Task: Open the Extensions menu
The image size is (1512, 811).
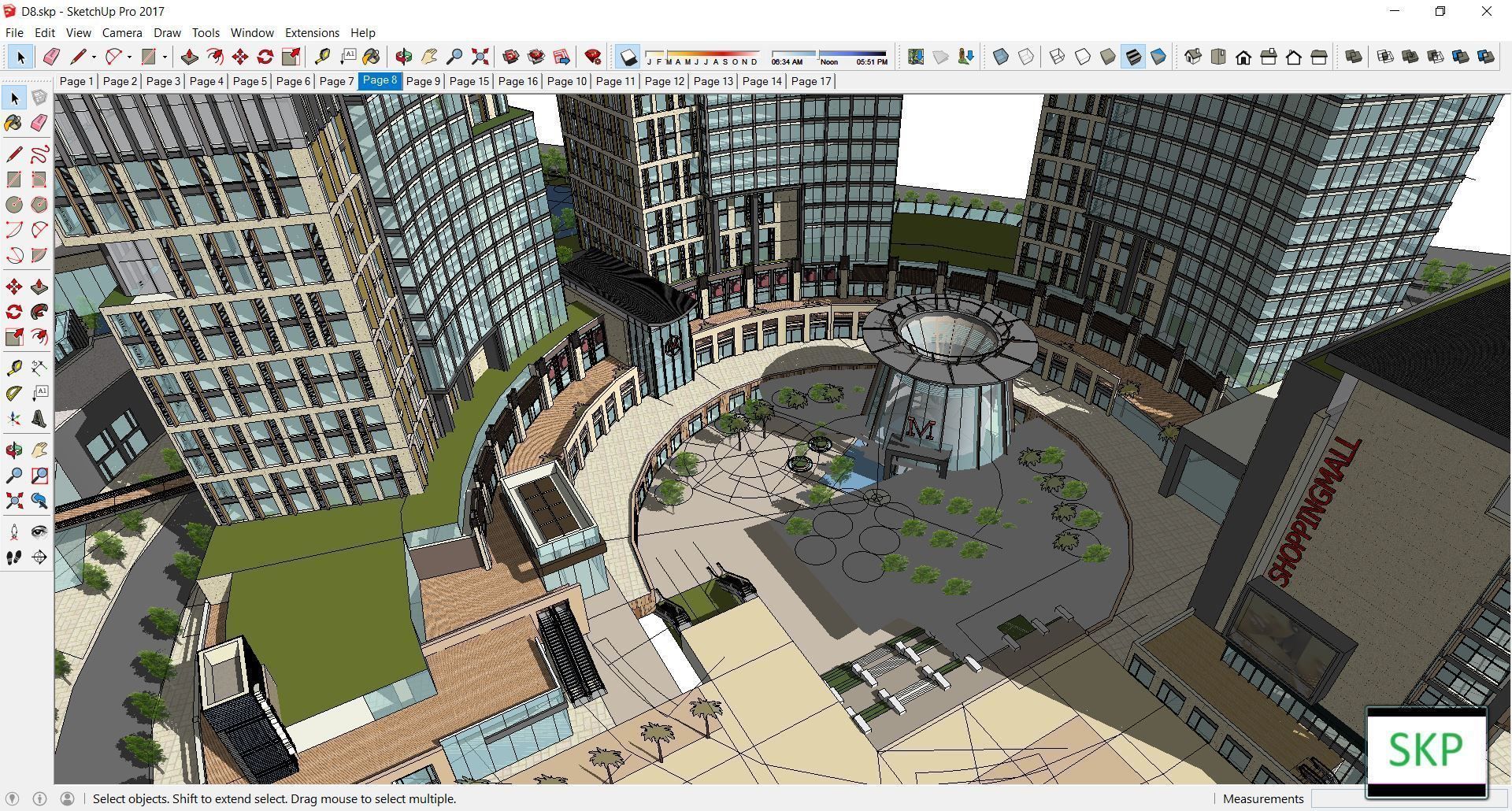Action: tap(312, 32)
